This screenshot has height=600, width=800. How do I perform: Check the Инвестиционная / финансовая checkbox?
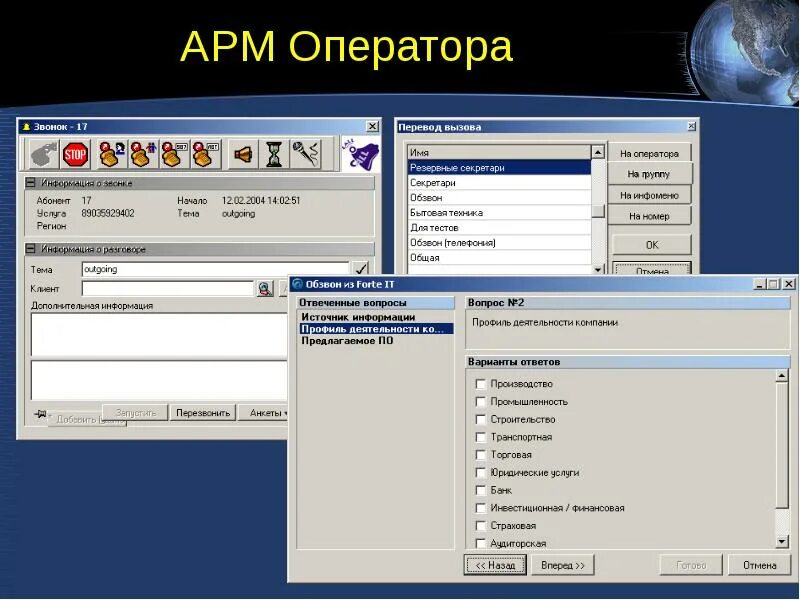pos(480,508)
